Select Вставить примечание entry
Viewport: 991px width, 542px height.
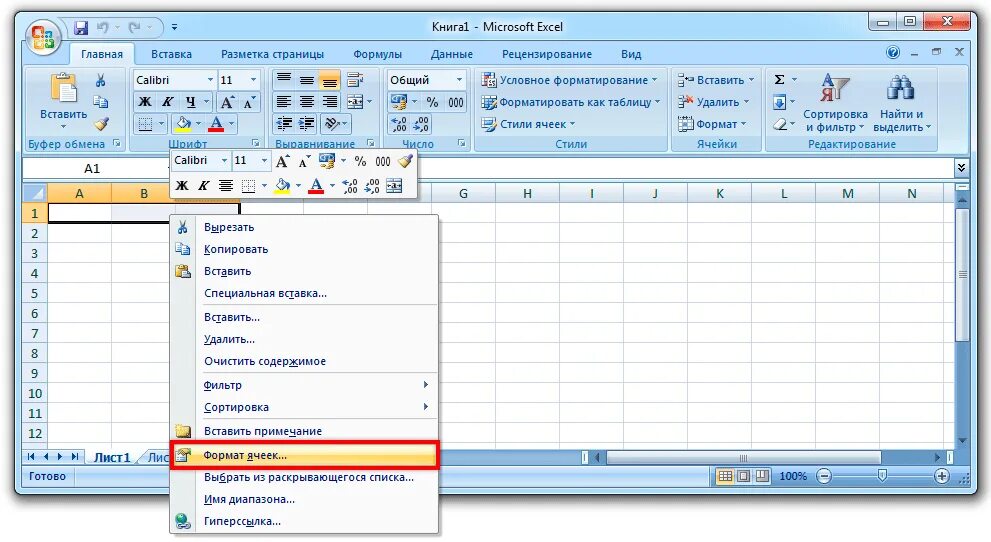tap(304, 431)
